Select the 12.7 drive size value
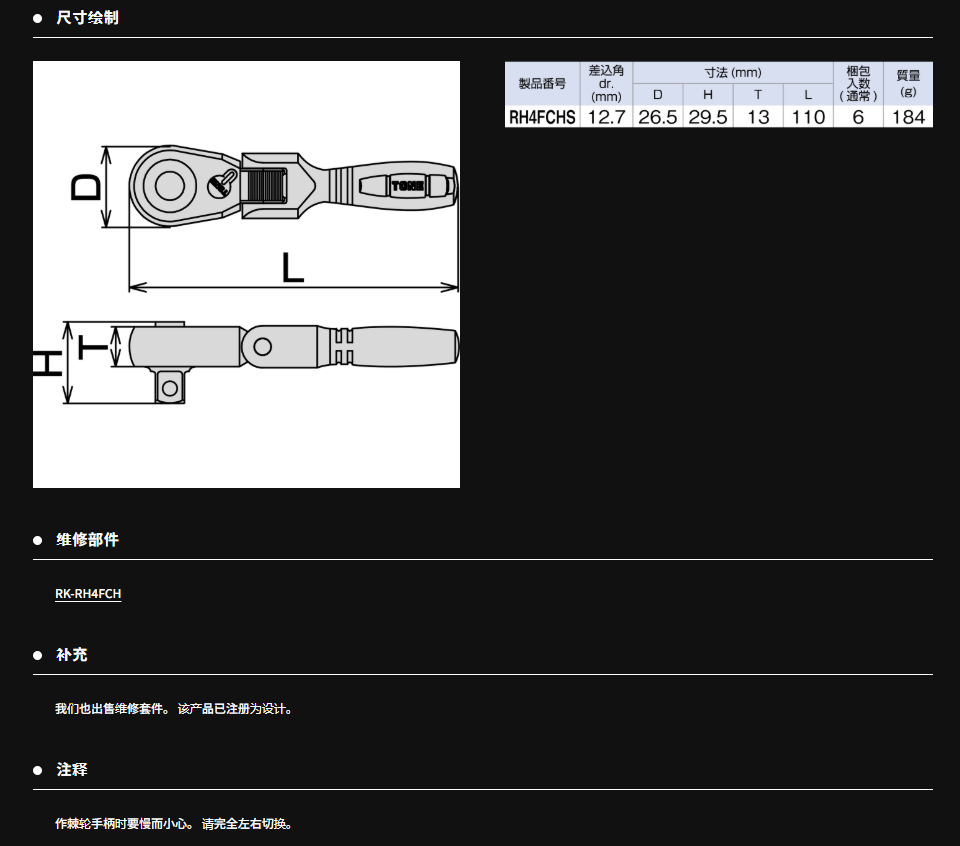This screenshot has width=960, height=846. (606, 117)
